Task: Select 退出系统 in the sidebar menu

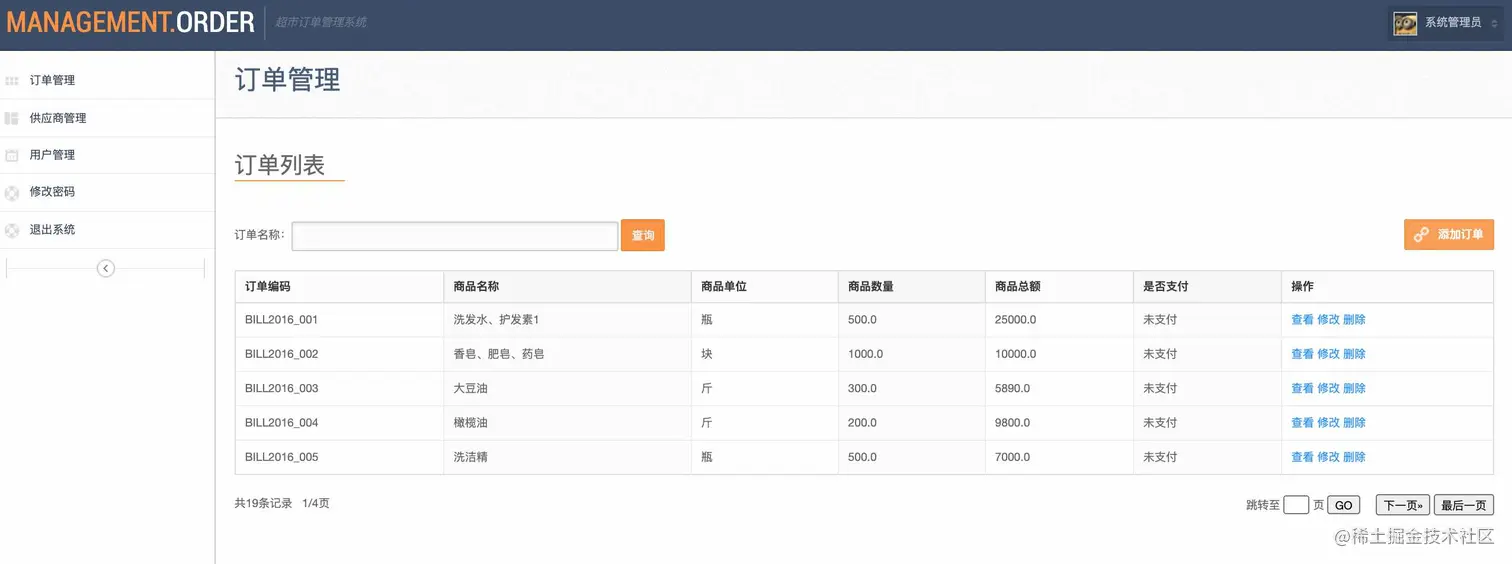Action: pos(107,230)
